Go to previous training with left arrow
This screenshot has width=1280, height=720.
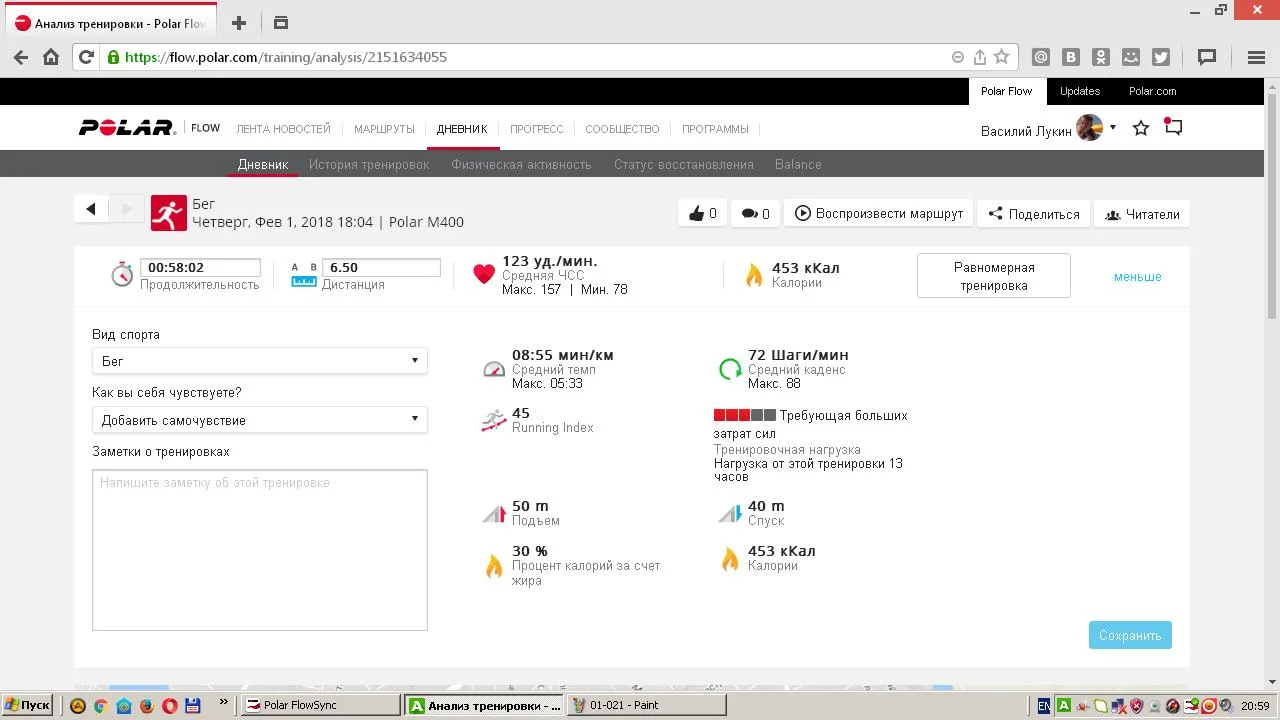91,209
